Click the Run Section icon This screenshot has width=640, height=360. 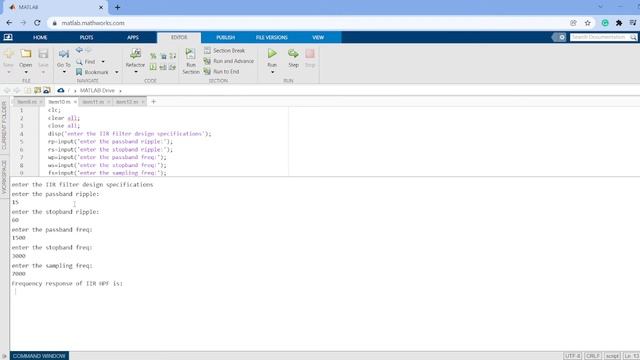pyautogui.click(x=191, y=53)
